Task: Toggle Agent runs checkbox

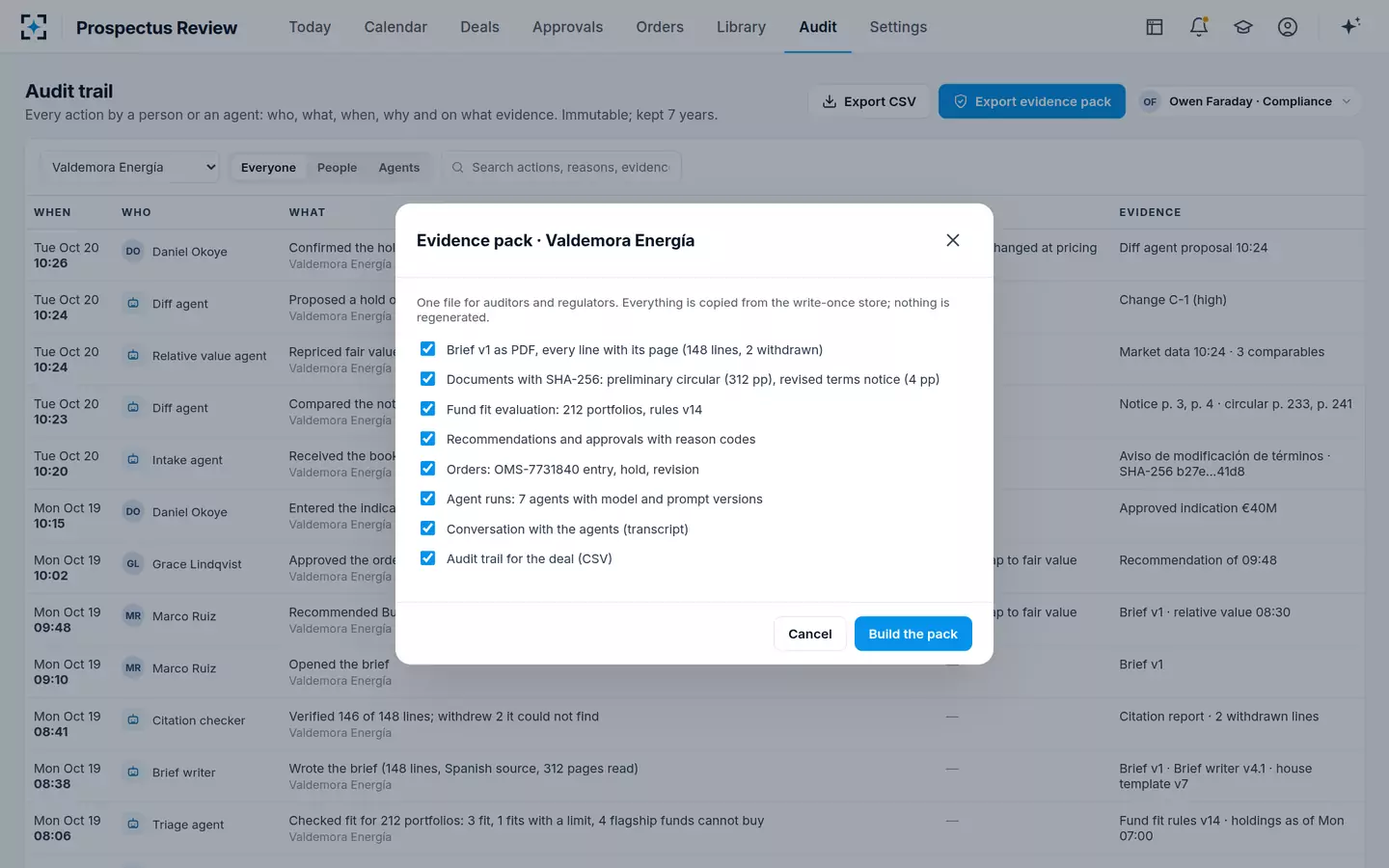Action: [x=427, y=499]
